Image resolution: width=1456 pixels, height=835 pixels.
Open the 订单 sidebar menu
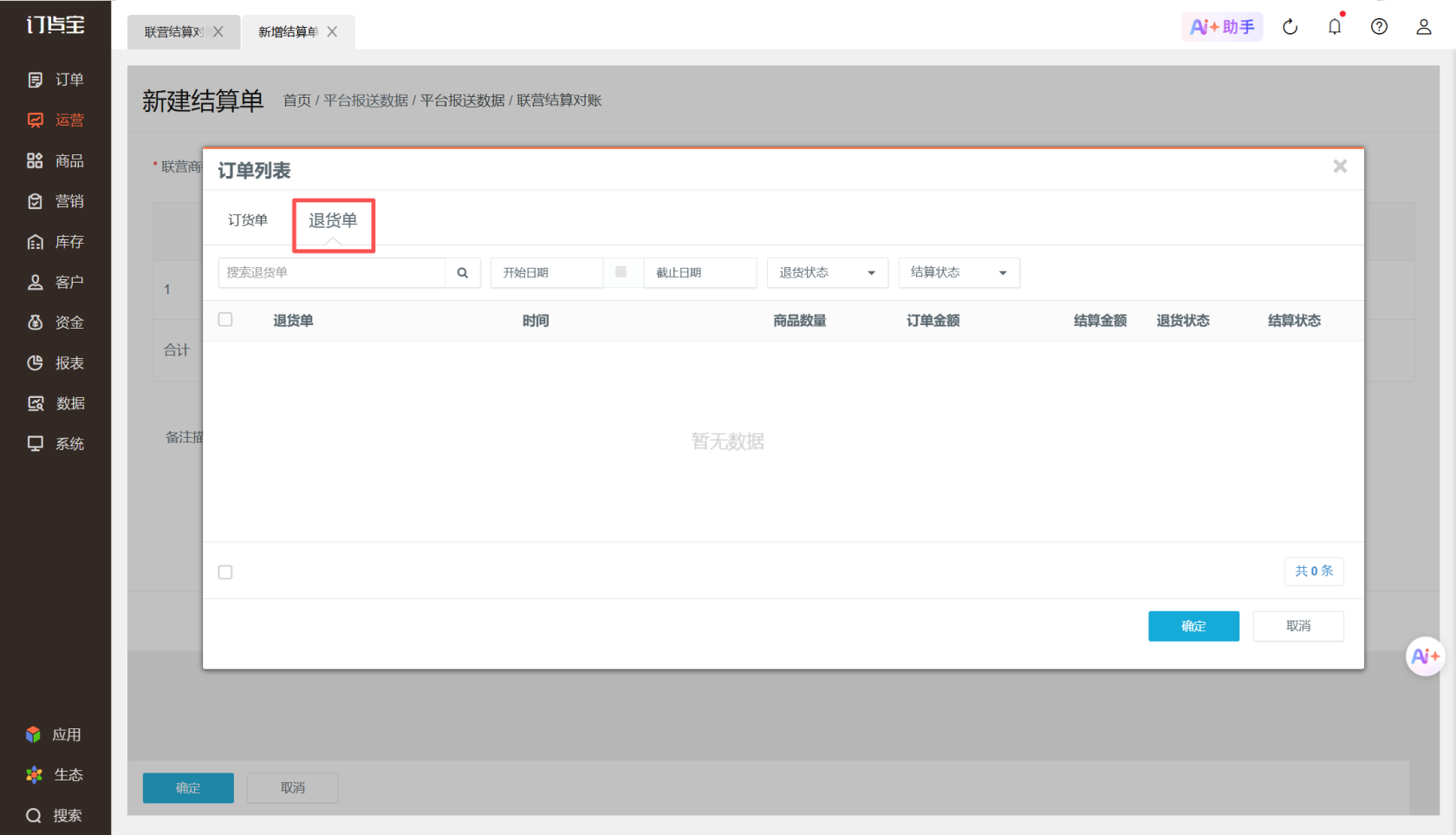[x=55, y=80]
